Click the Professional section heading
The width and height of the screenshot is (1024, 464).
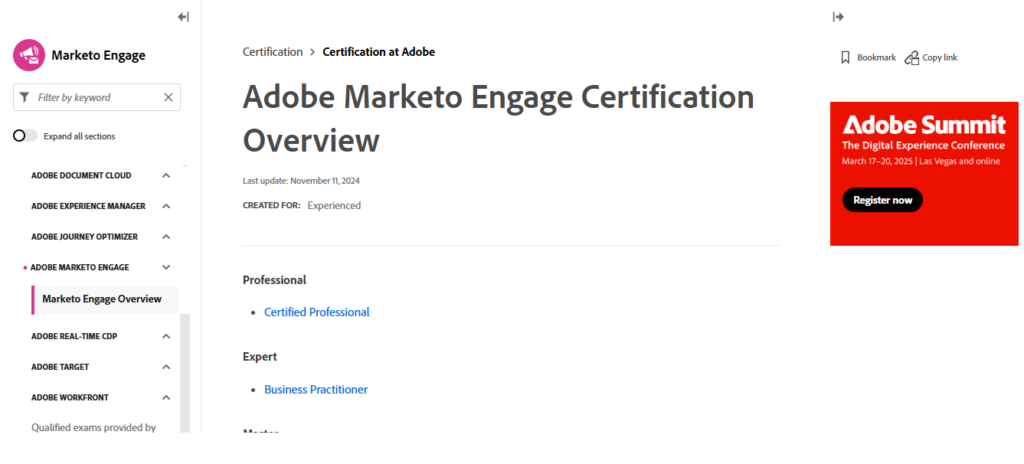pos(274,280)
